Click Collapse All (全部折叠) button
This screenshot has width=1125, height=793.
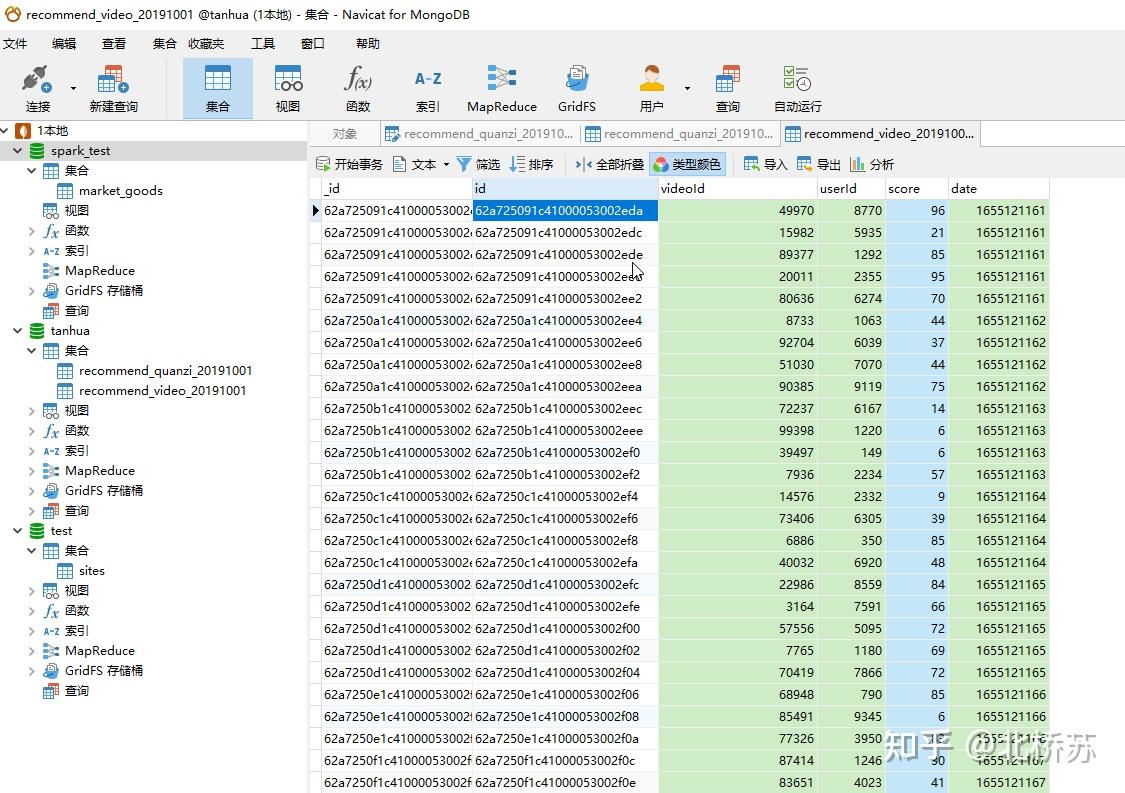pos(610,164)
